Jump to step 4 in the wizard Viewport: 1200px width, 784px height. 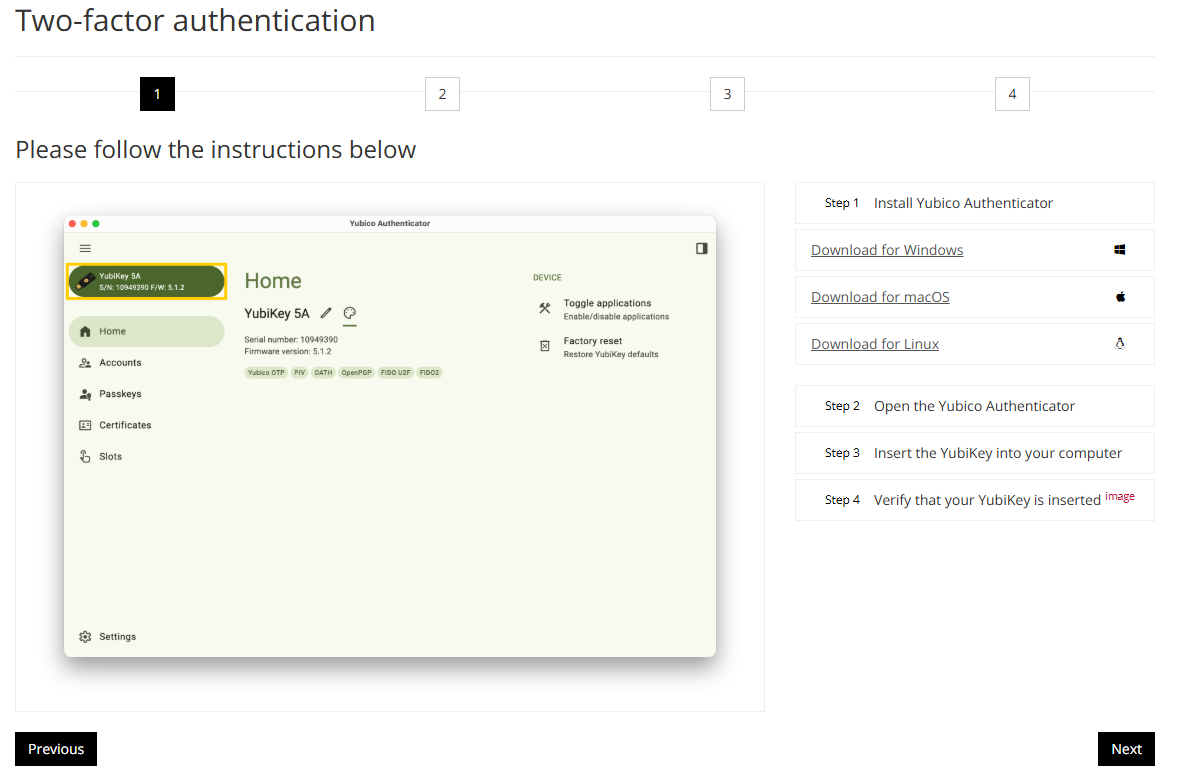[1012, 94]
